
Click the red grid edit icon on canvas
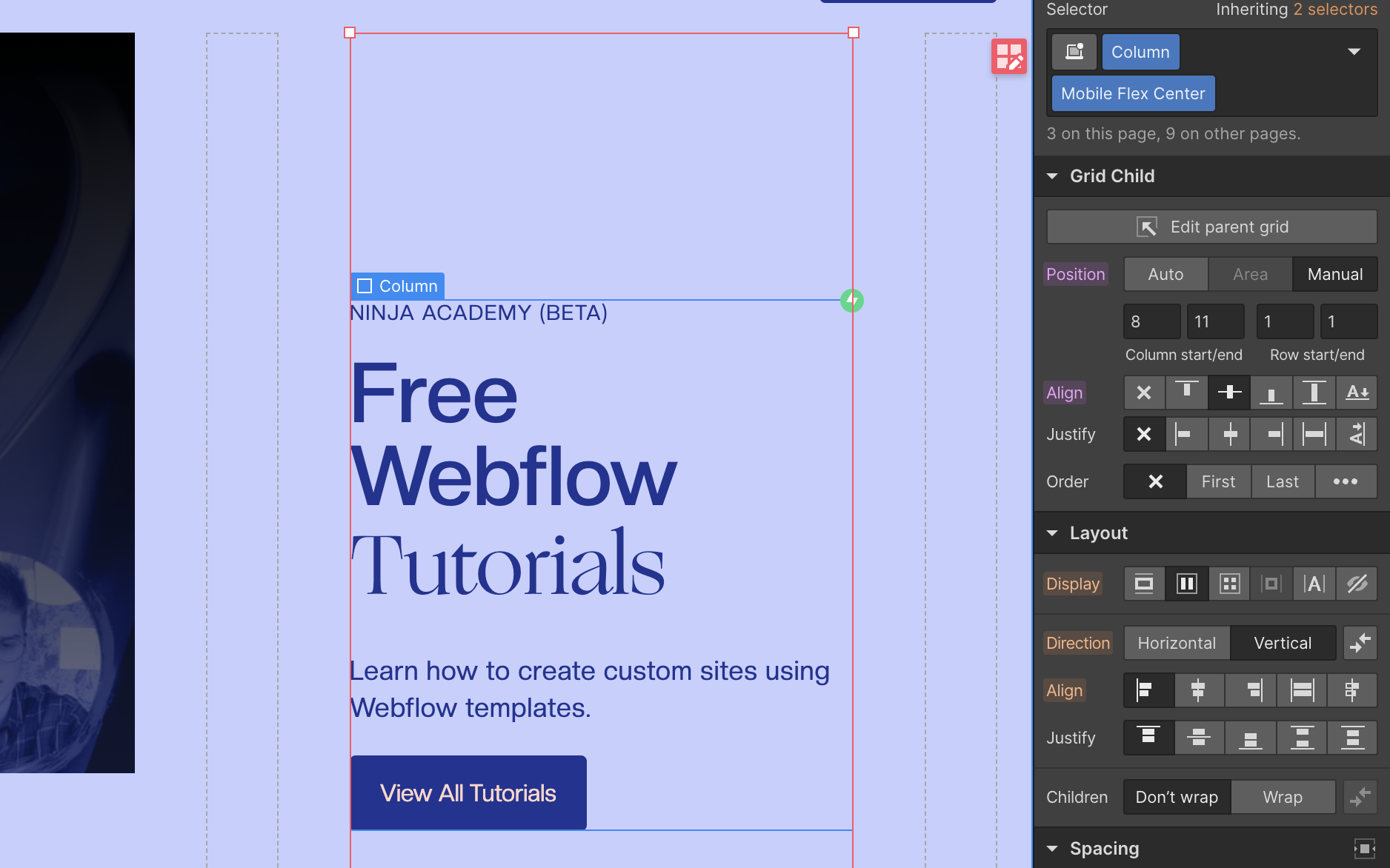[1009, 56]
